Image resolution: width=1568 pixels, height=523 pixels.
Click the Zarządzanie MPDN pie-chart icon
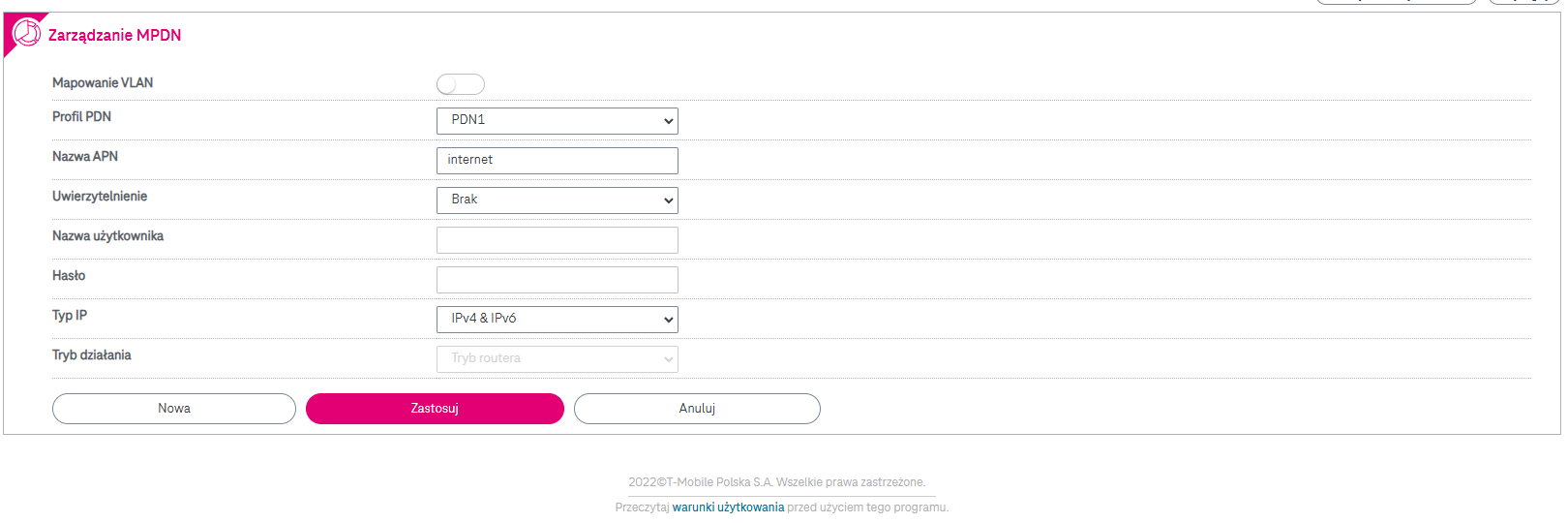click(x=26, y=32)
